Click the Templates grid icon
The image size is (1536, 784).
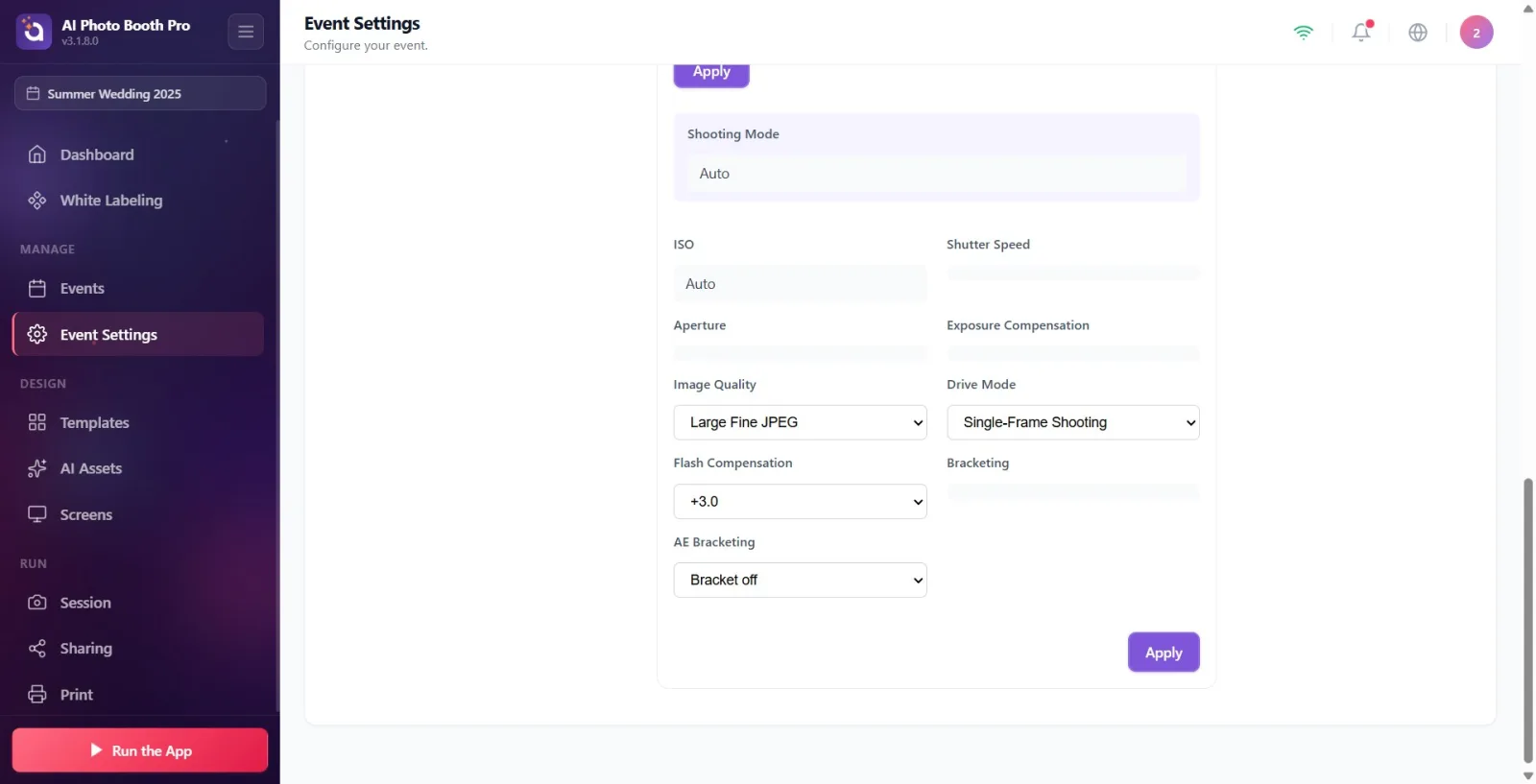point(37,423)
